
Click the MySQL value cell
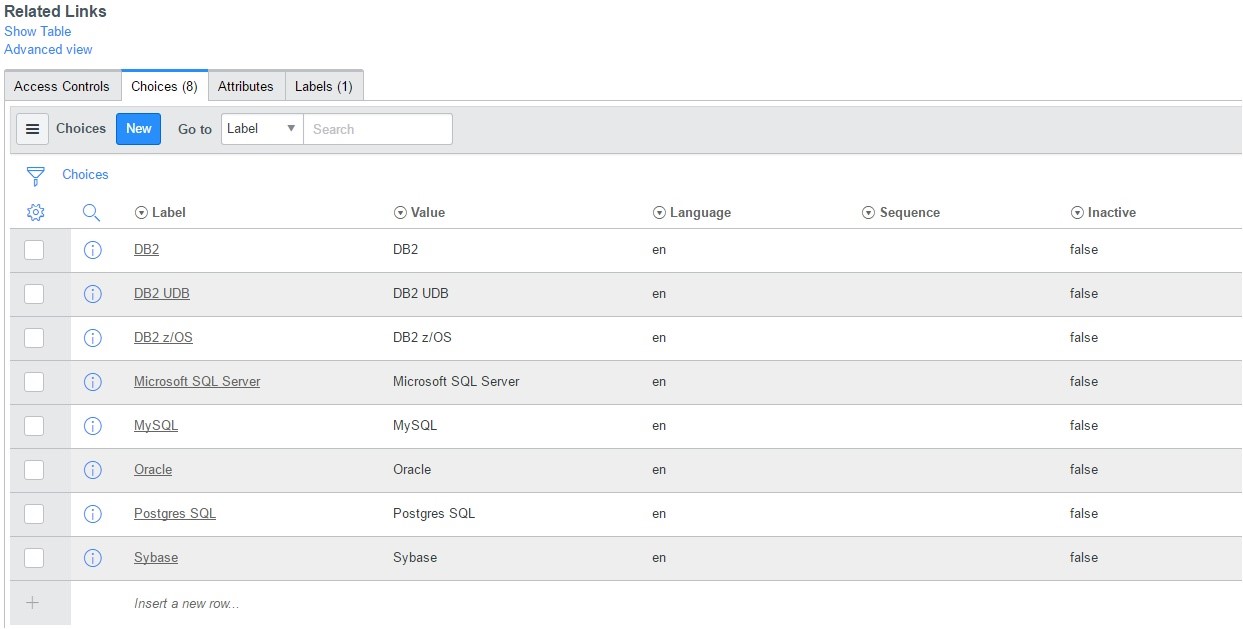click(415, 425)
